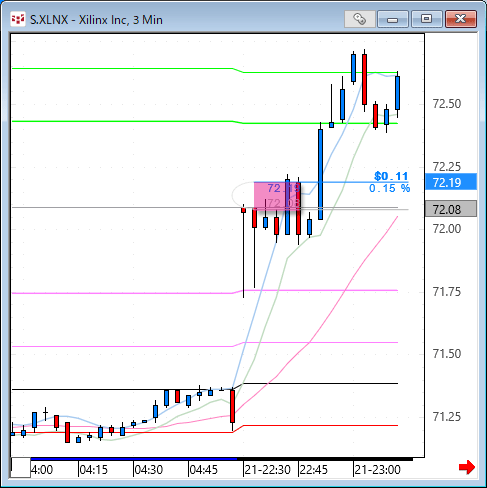Click the 71.75 price scale label
This screenshot has height=488, width=487.
click(x=447, y=292)
